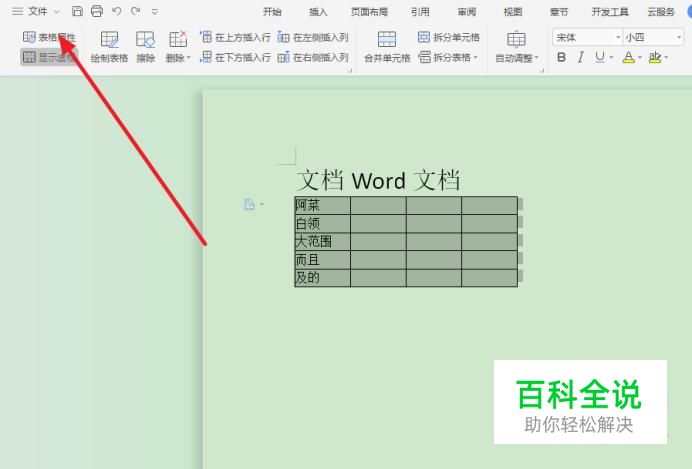Expand the arrow next to 文件
The width and height of the screenshot is (692, 469).
click(56, 12)
